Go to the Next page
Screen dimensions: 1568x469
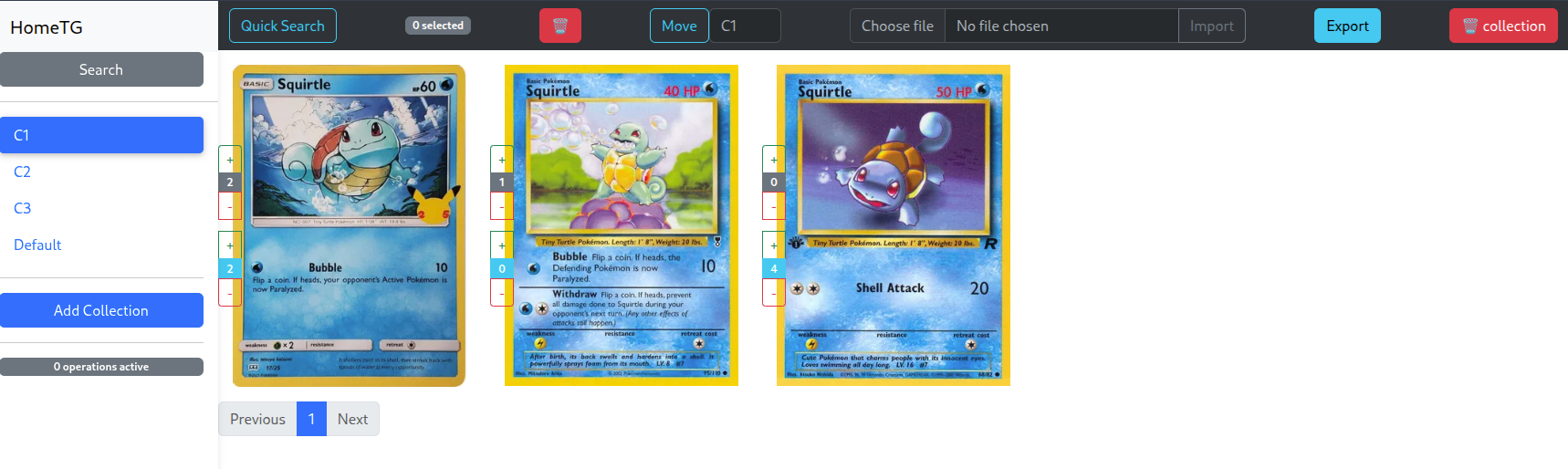tap(352, 419)
